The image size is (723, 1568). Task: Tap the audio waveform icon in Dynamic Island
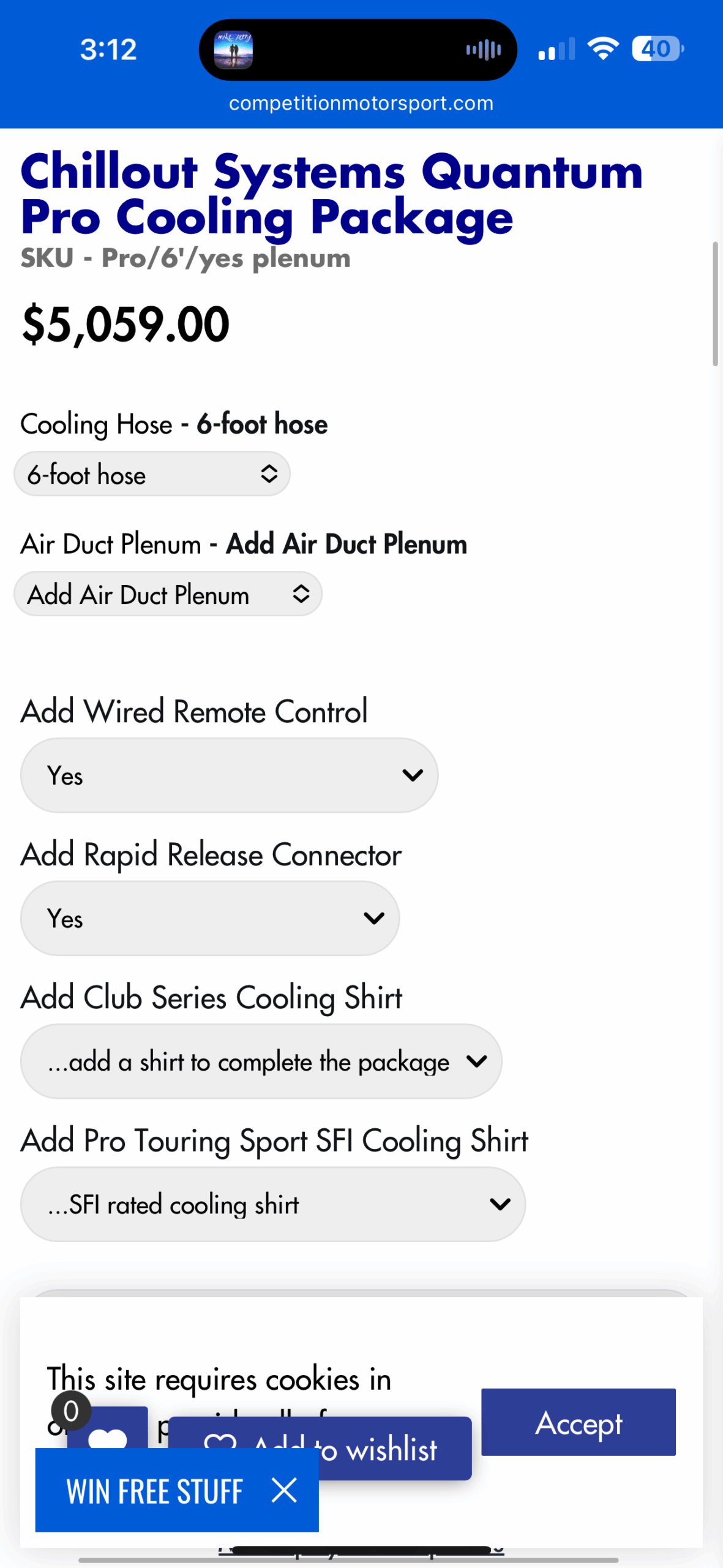484,50
